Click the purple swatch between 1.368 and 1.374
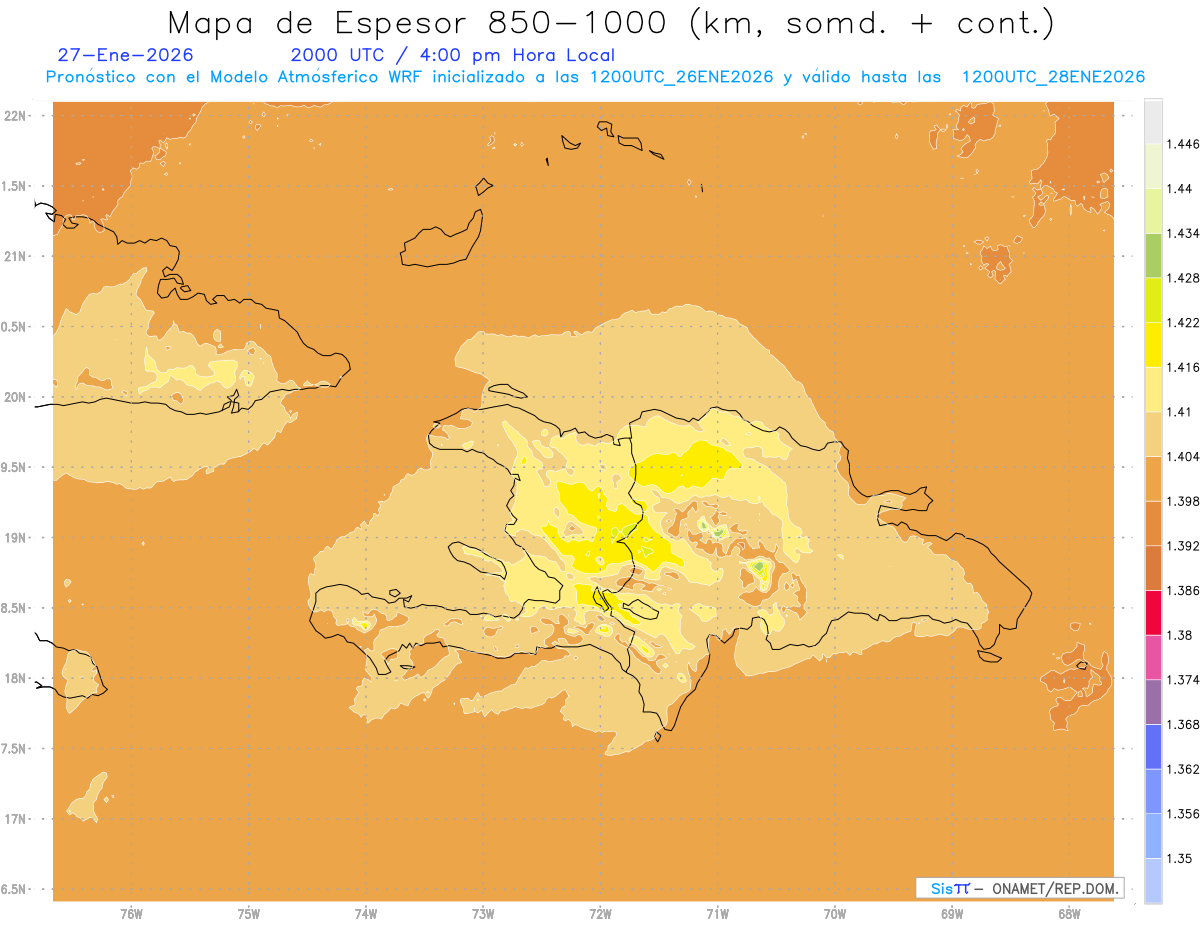Viewport: 1200px width, 927px height. [x=1153, y=701]
